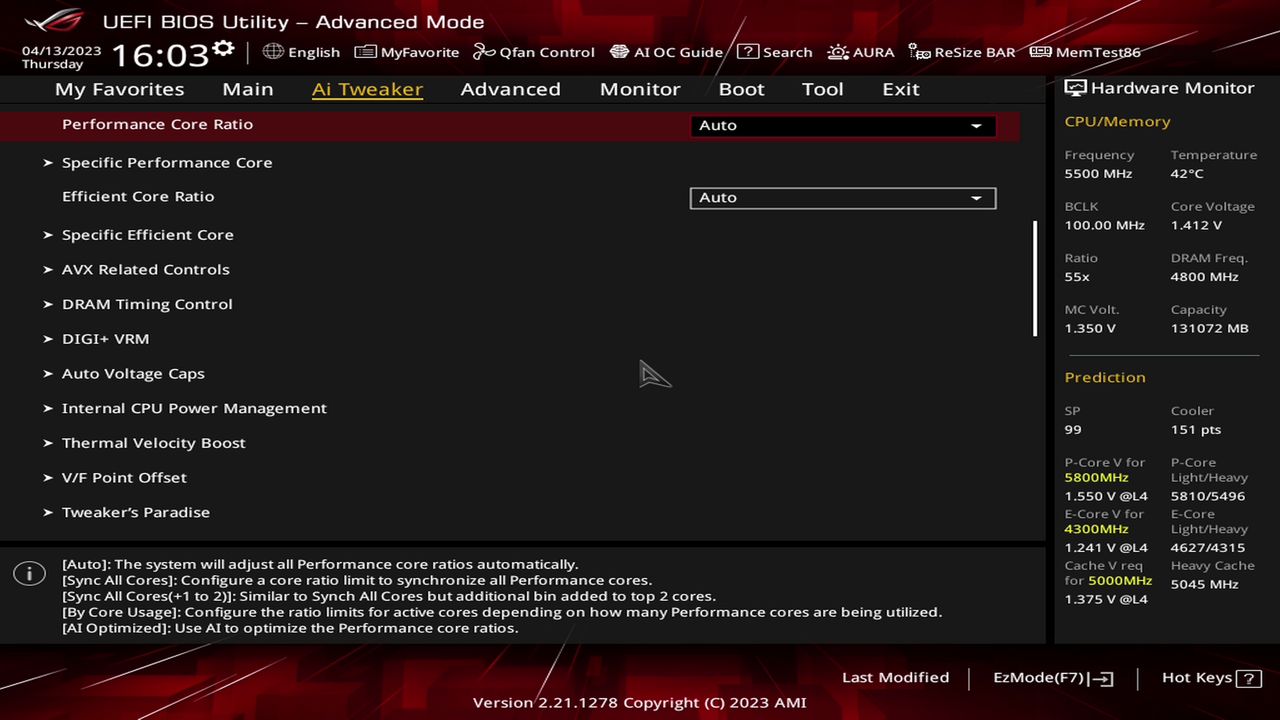Click the 4800 MHz DRAM frequency value
Image resolution: width=1280 pixels, height=720 pixels.
(1205, 277)
